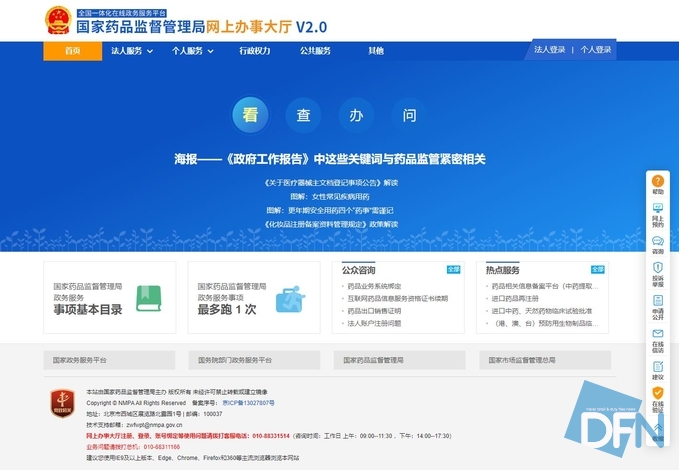Open the 行政权力 menu item
The image size is (679, 470).
(255, 51)
